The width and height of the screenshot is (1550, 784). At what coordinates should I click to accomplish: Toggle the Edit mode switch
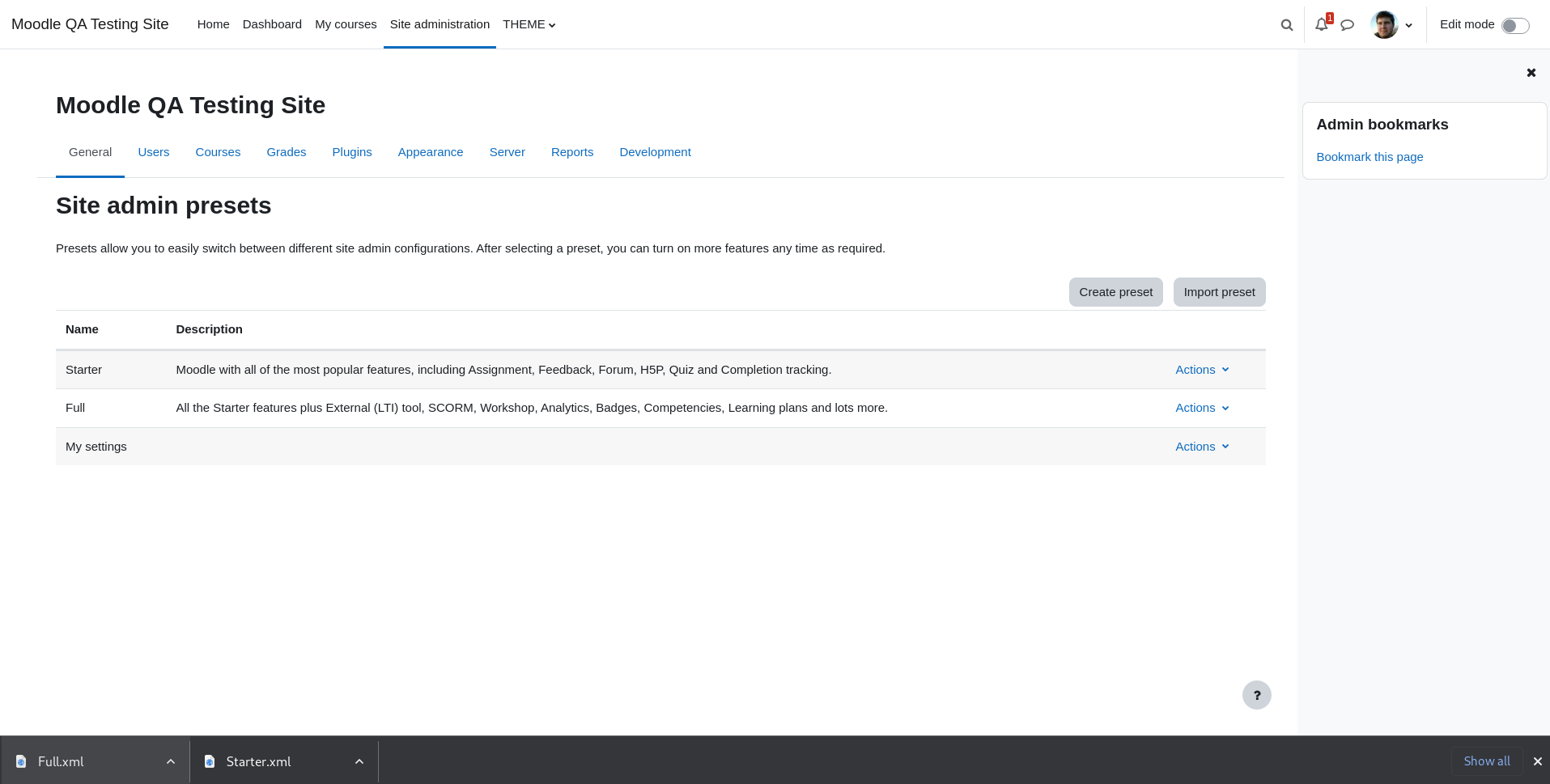(x=1515, y=25)
